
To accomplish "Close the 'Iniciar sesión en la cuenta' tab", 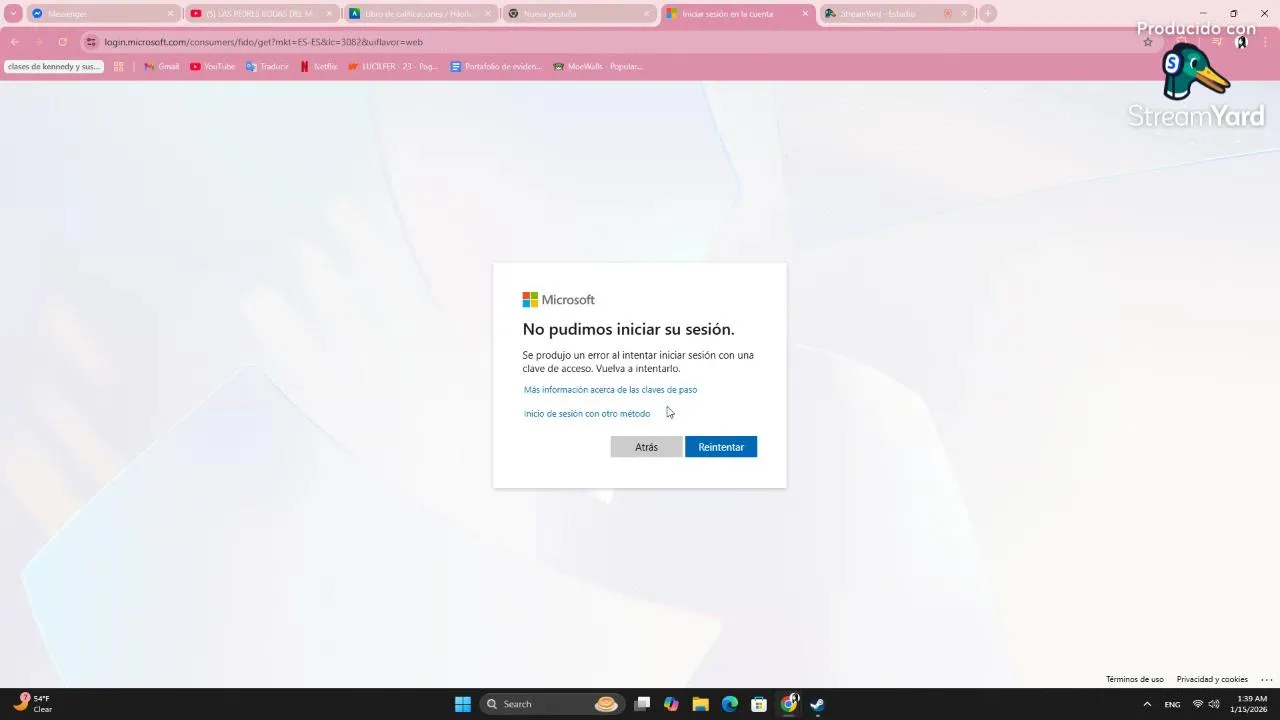I will (805, 14).
